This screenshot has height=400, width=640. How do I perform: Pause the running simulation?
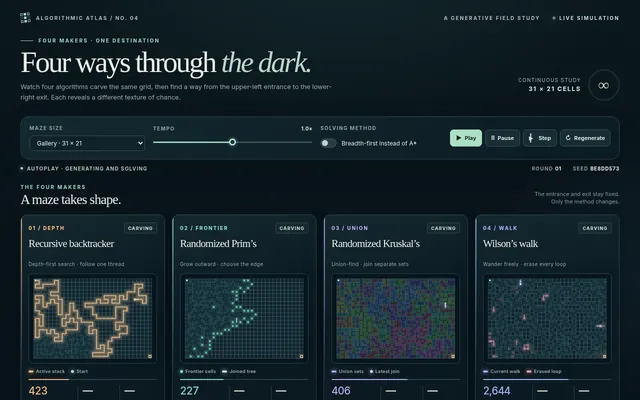(502, 138)
